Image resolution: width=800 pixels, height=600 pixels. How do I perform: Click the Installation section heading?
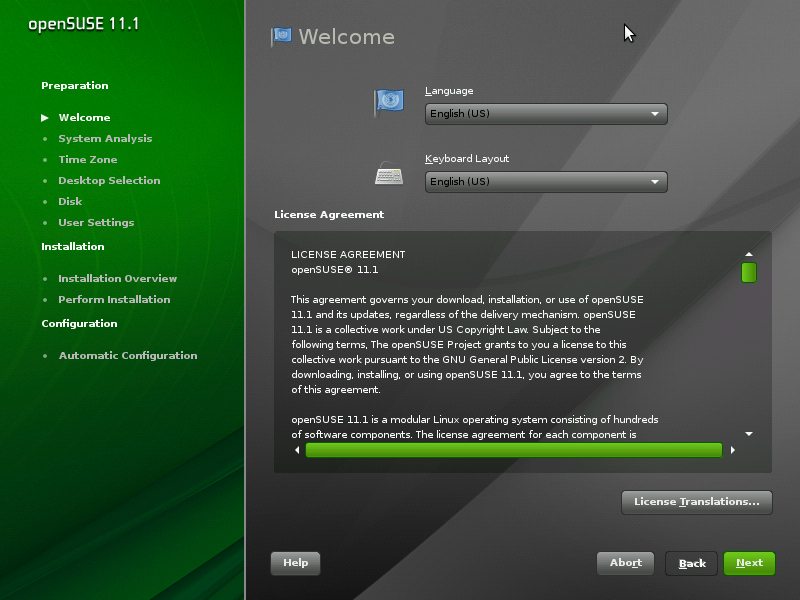73,246
